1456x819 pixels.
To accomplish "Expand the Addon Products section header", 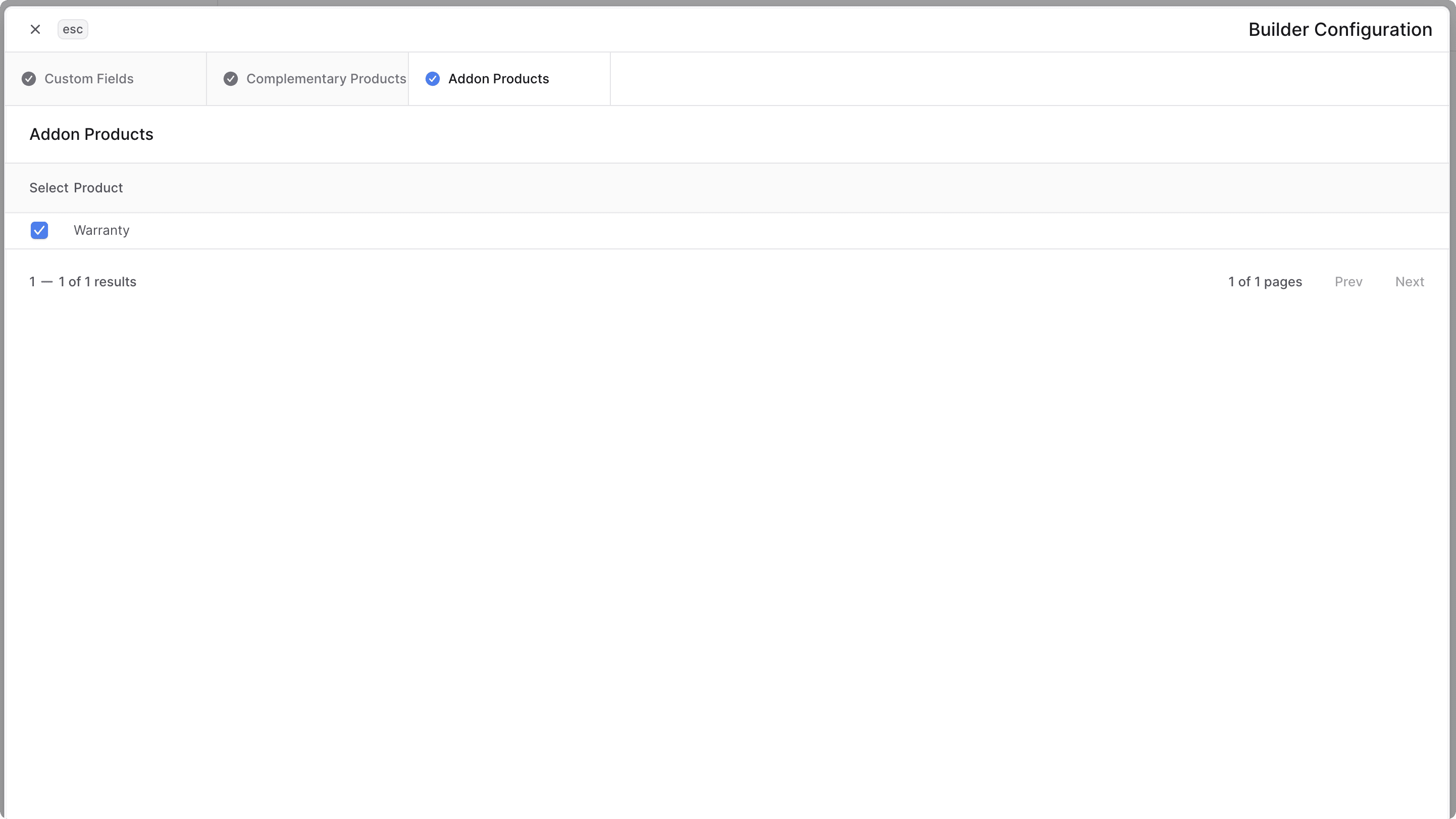I will click(x=91, y=134).
